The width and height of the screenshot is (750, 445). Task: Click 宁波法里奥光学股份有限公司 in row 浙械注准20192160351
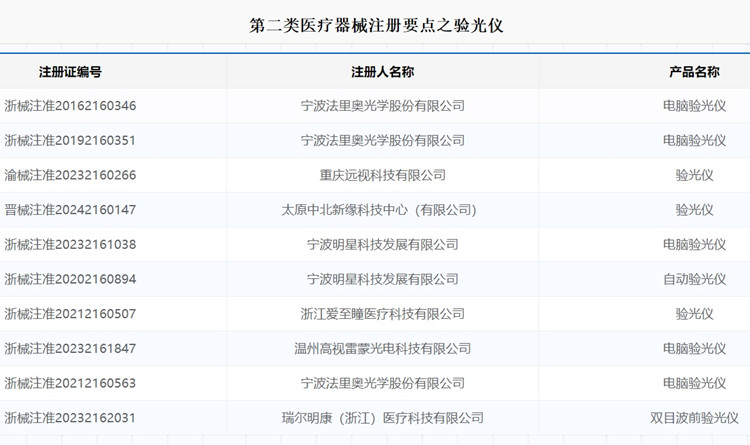(x=383, y=140)
